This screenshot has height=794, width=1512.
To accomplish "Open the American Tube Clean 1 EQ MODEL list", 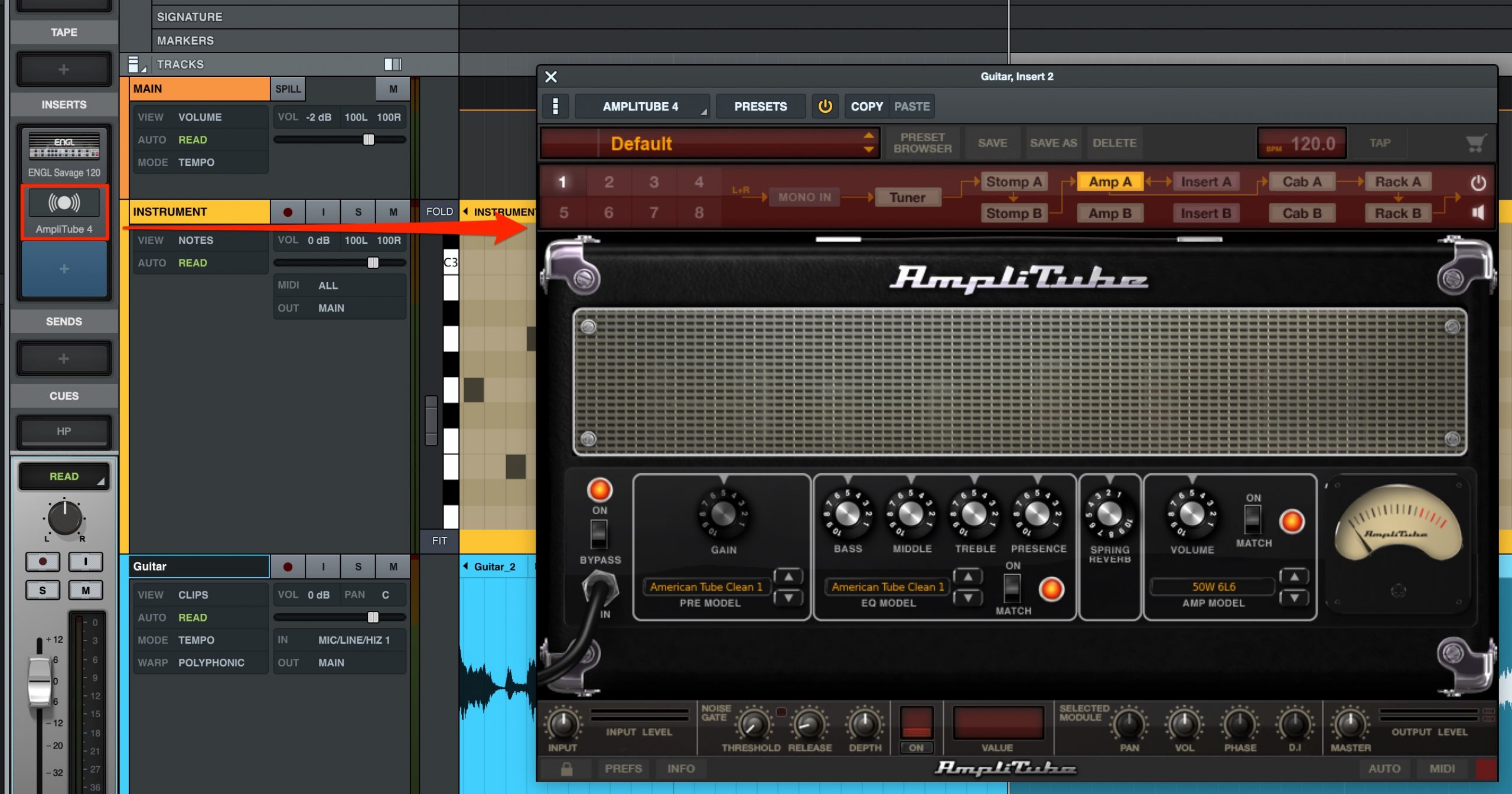I will coord(888,587).
